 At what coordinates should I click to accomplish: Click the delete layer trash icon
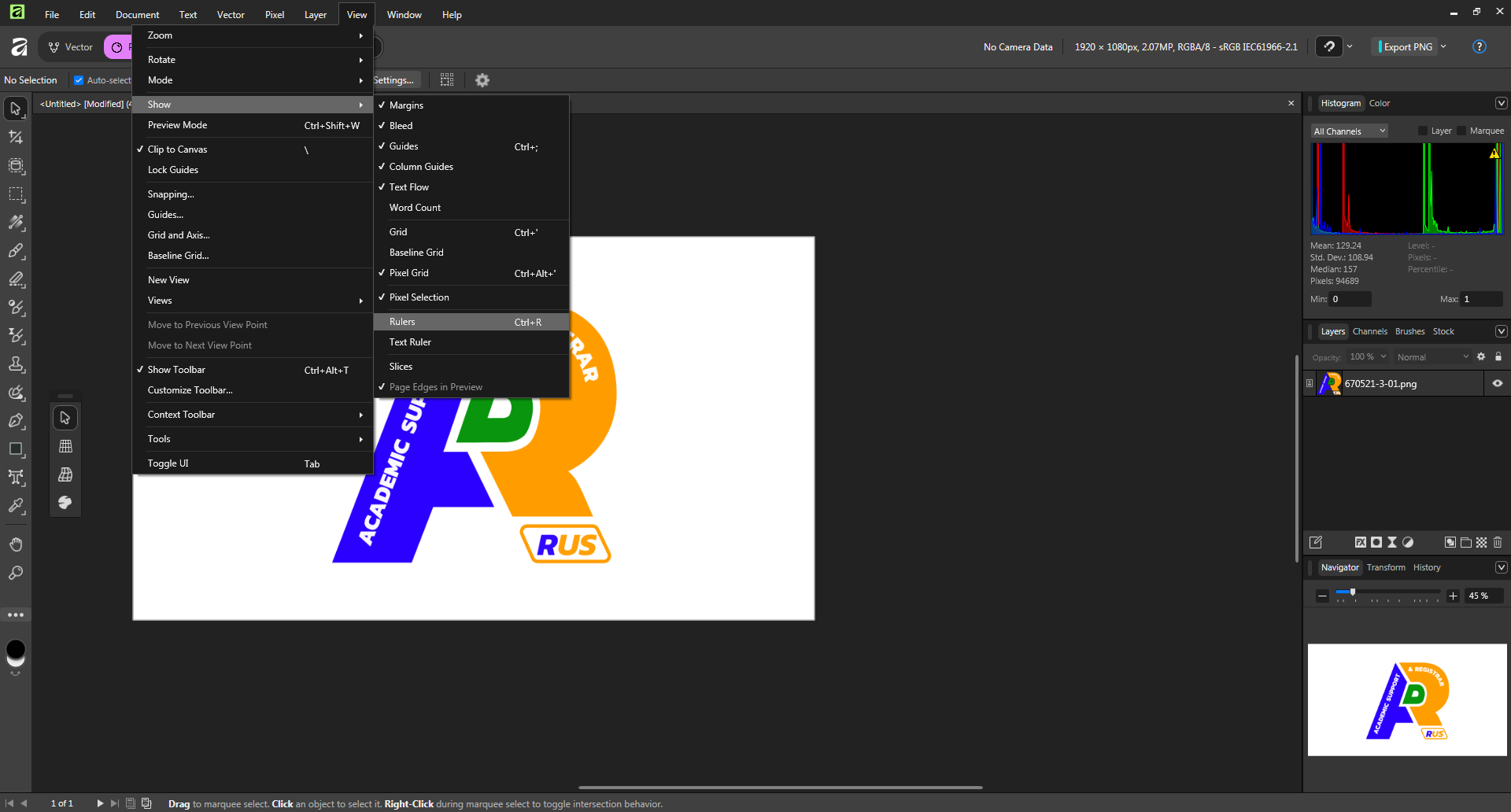point(1498,542)
